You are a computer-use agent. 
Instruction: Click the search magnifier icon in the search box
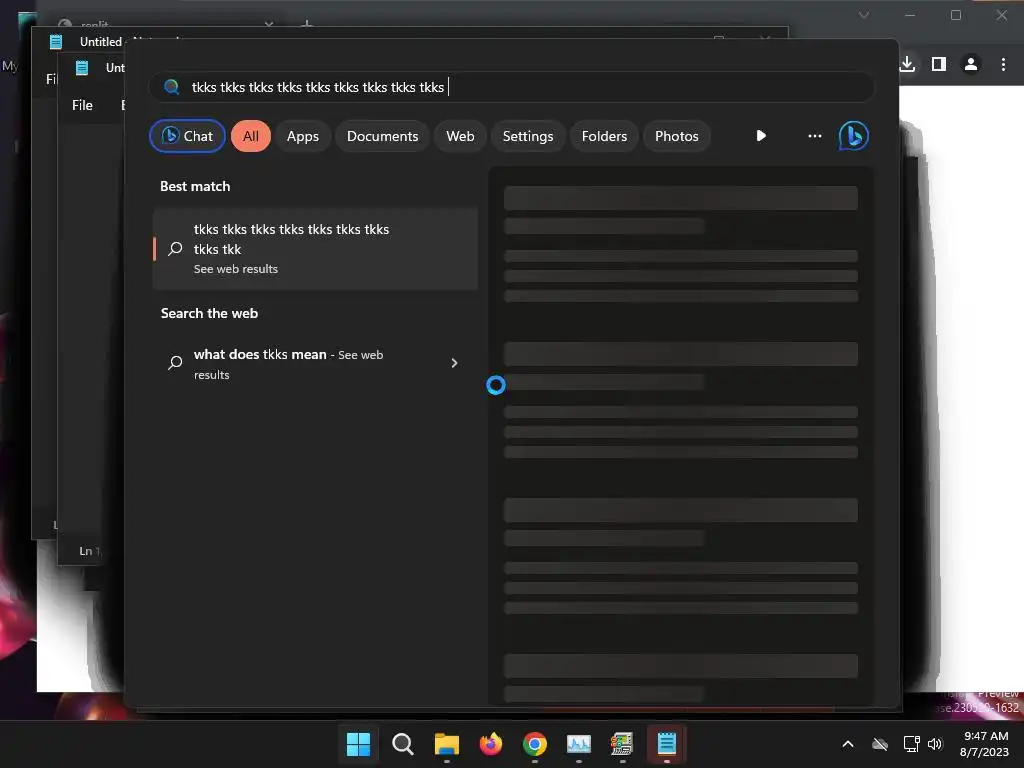172,87
